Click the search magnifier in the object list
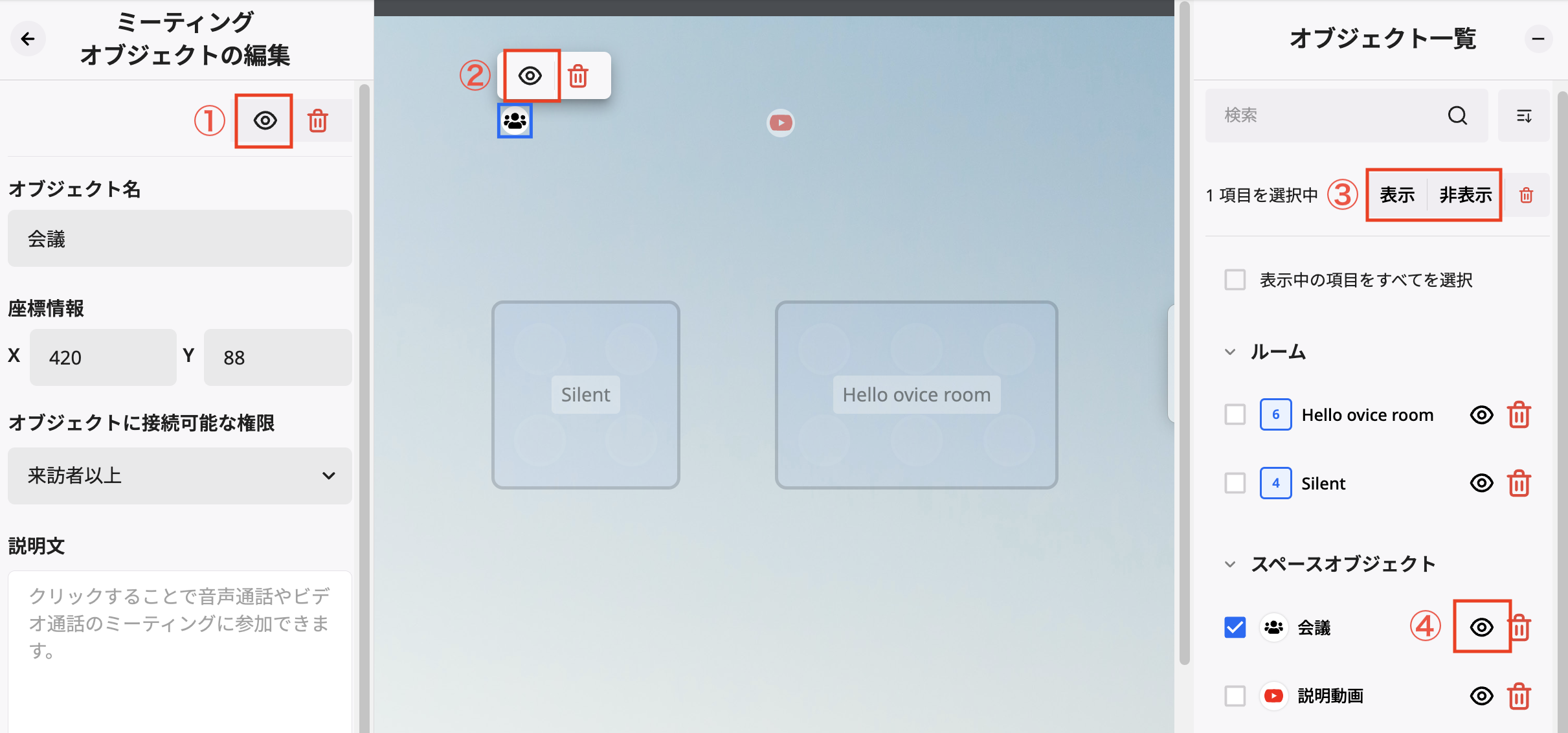 point(1457,115)
